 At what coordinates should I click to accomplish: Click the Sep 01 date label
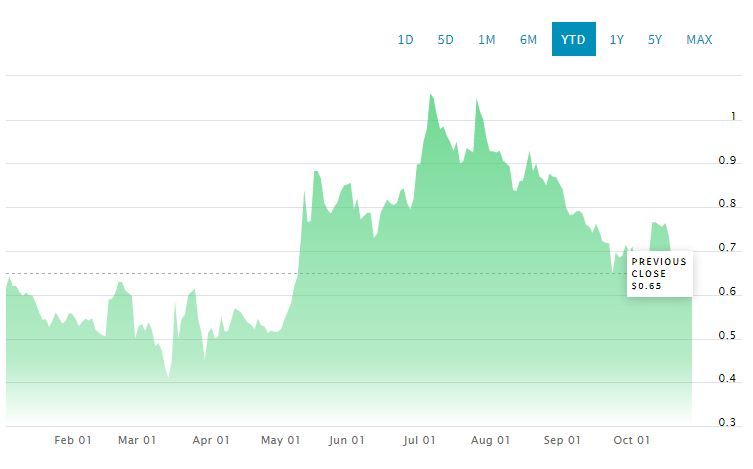click(x=561, y=440)
